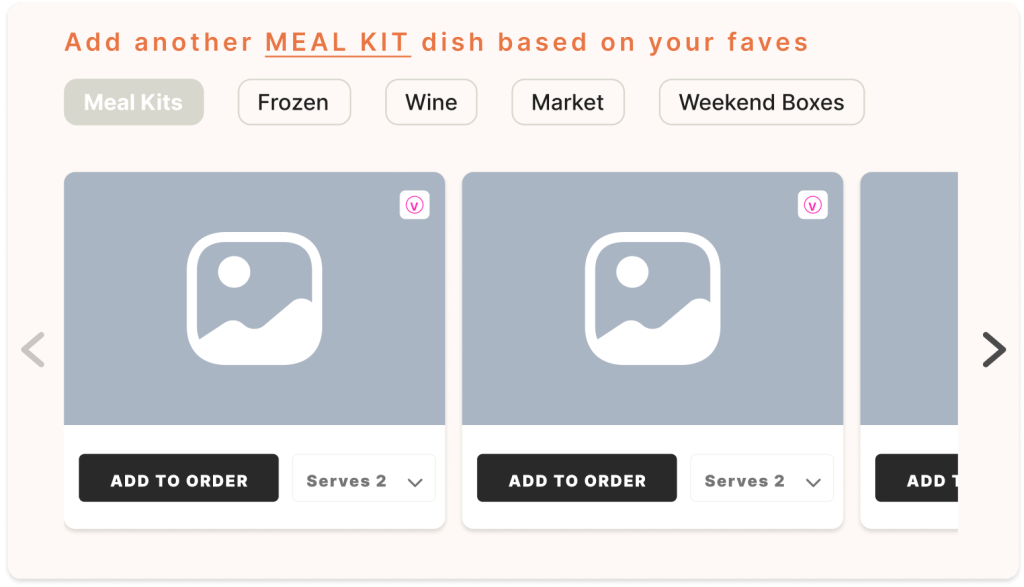Click the next carousel arrow

993,349
